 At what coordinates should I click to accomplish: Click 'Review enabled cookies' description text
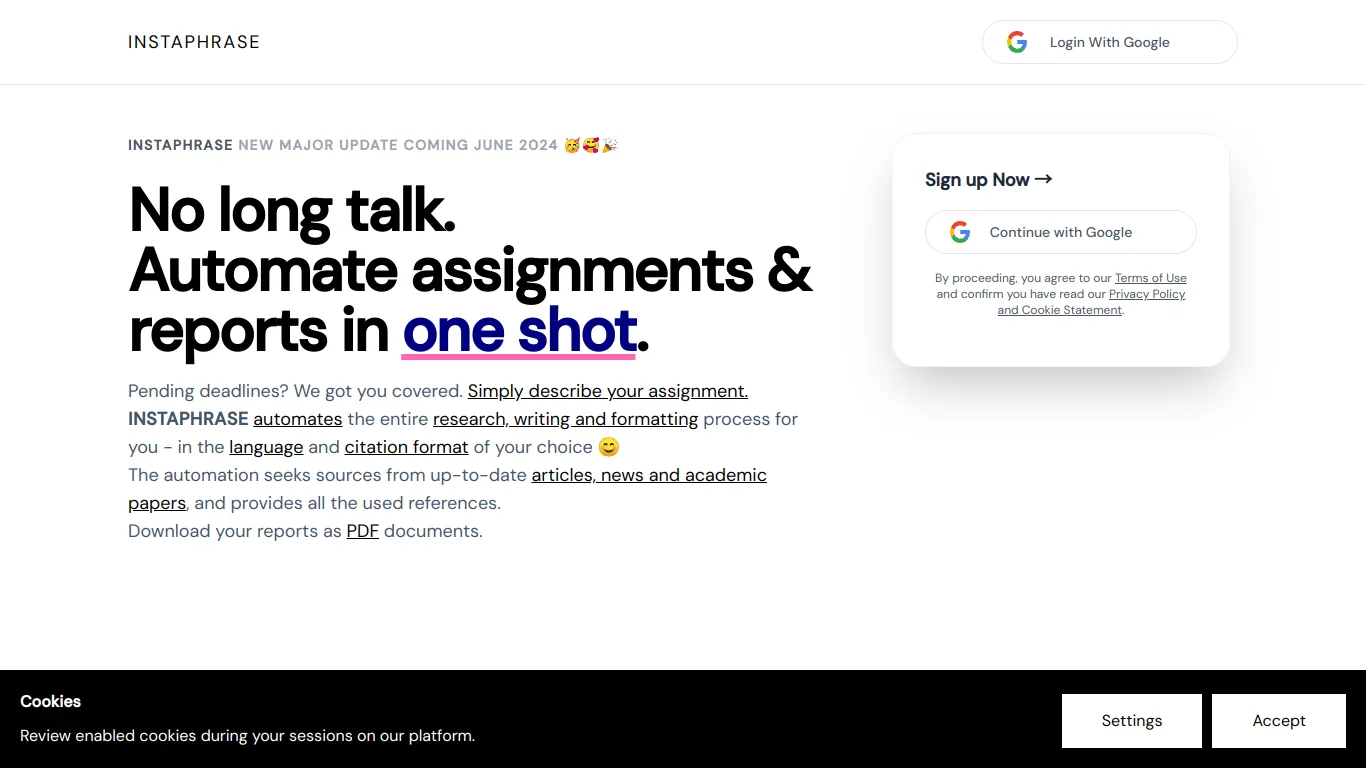pyautogui.click(x=247, y=736)
